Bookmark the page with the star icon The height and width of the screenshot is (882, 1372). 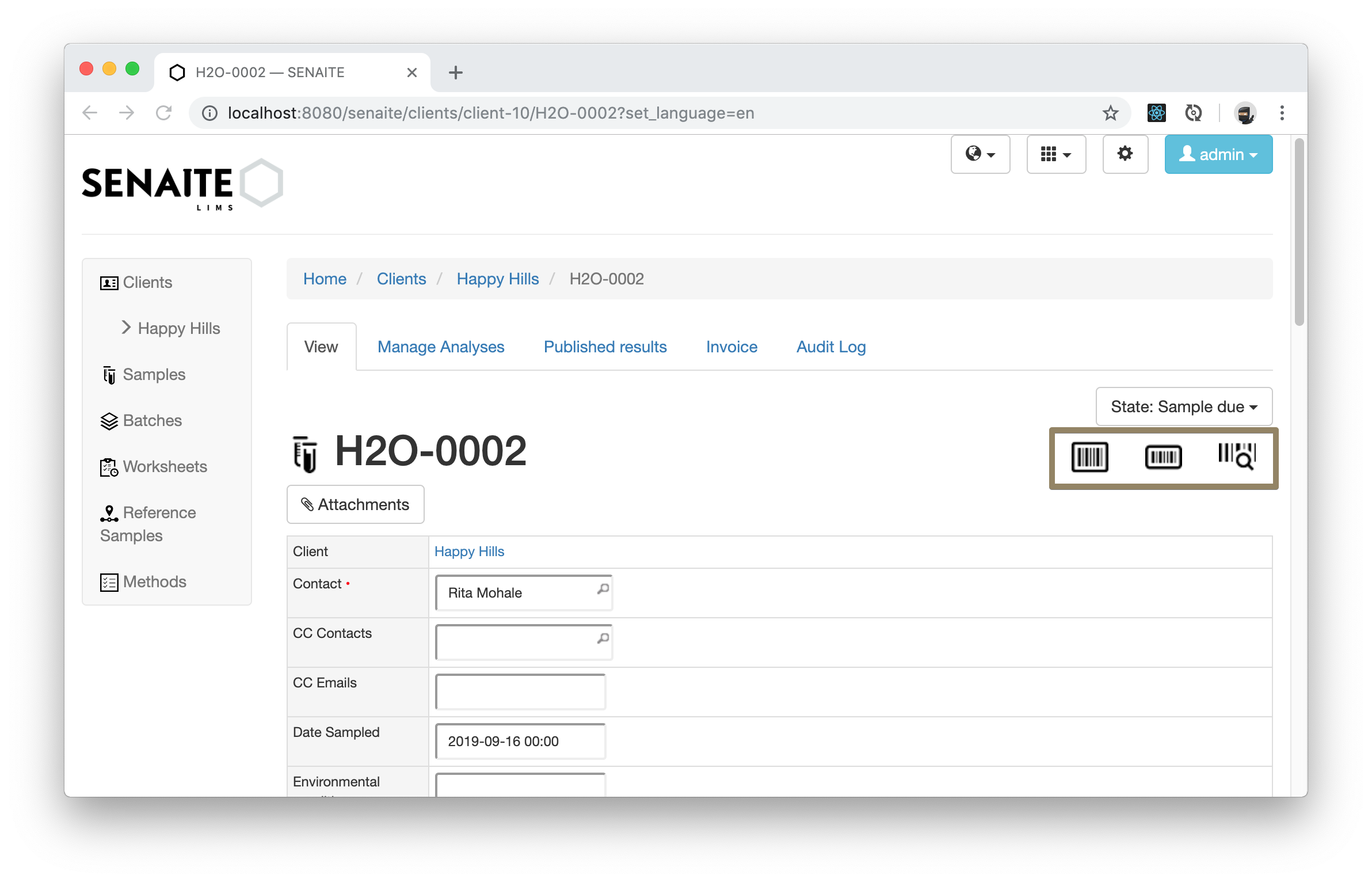click(1110, 113)
